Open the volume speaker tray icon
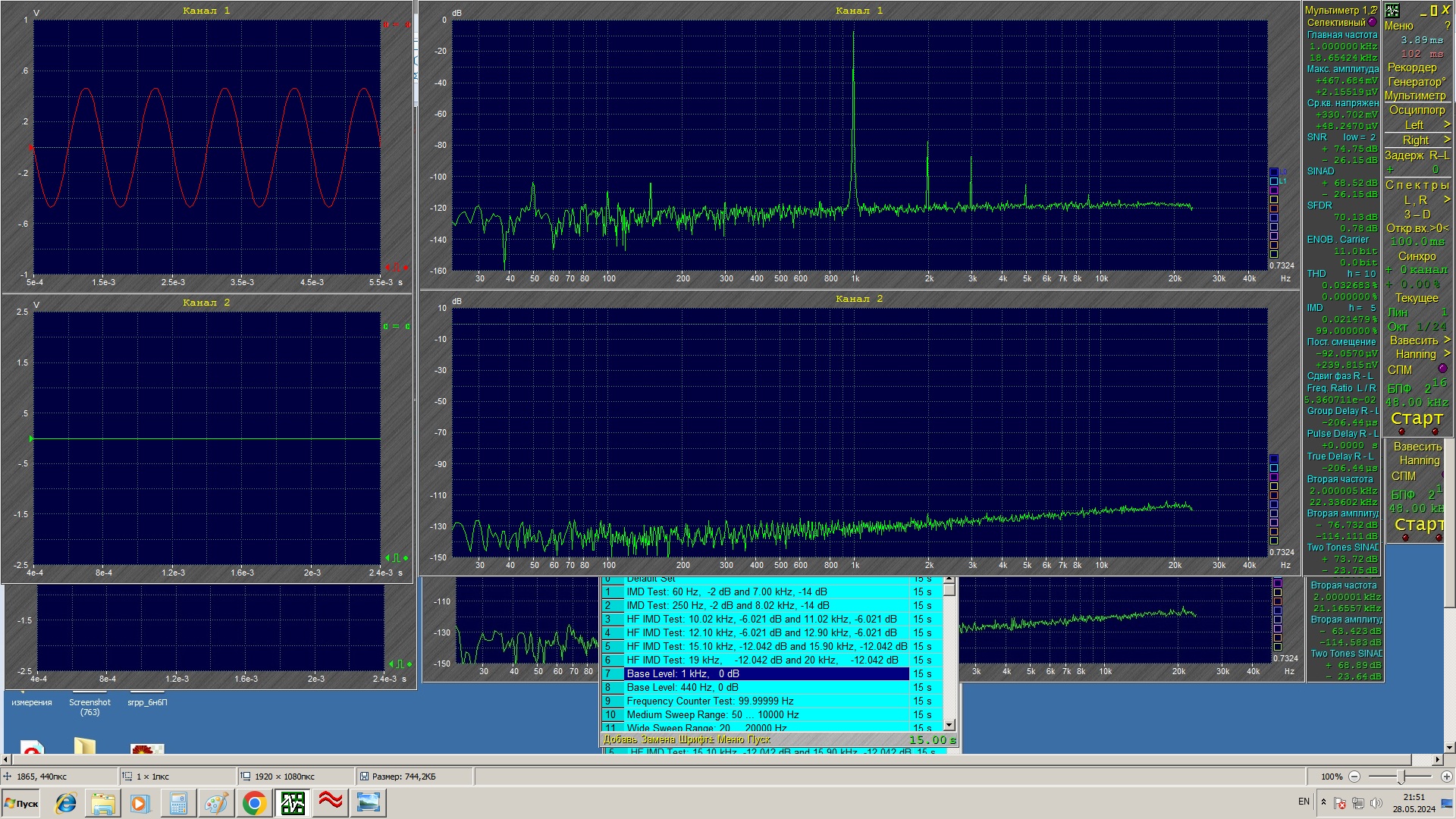 [x=1376, y=802]
